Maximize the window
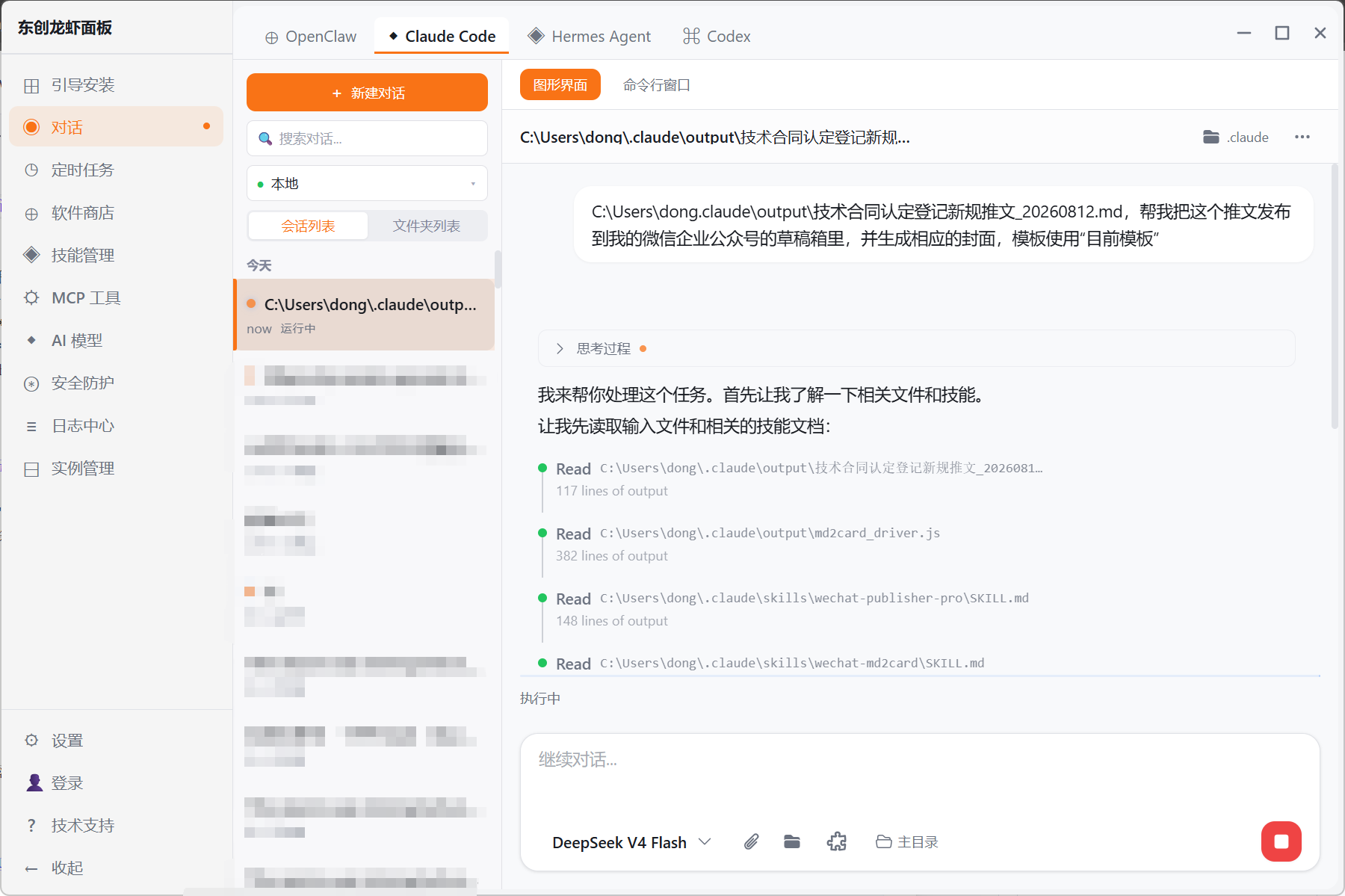The image size is (1345, 896). pyautogui.click(x=1282, y=33)
